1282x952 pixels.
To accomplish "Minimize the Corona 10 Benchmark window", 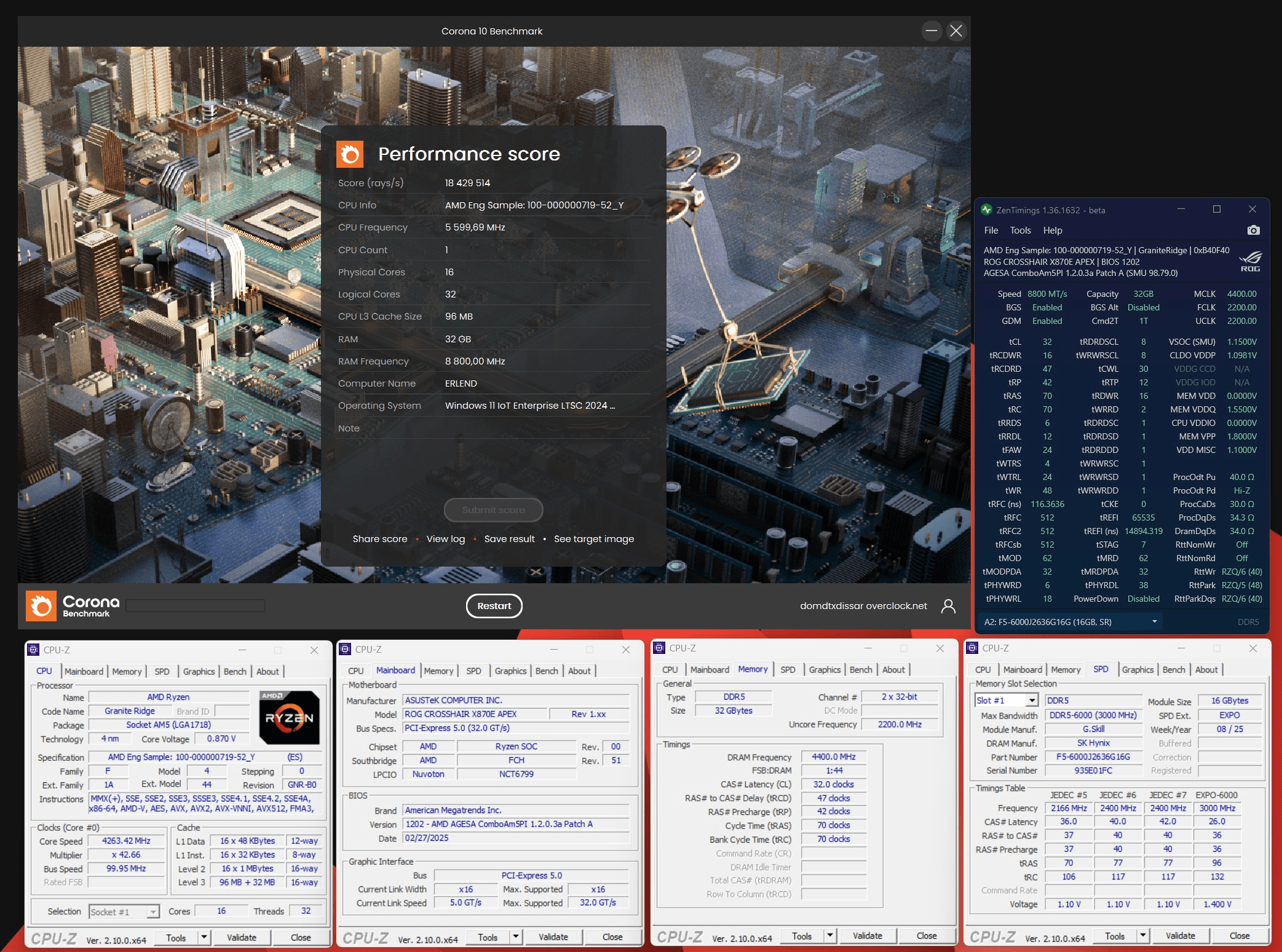I will coord(932,31).
